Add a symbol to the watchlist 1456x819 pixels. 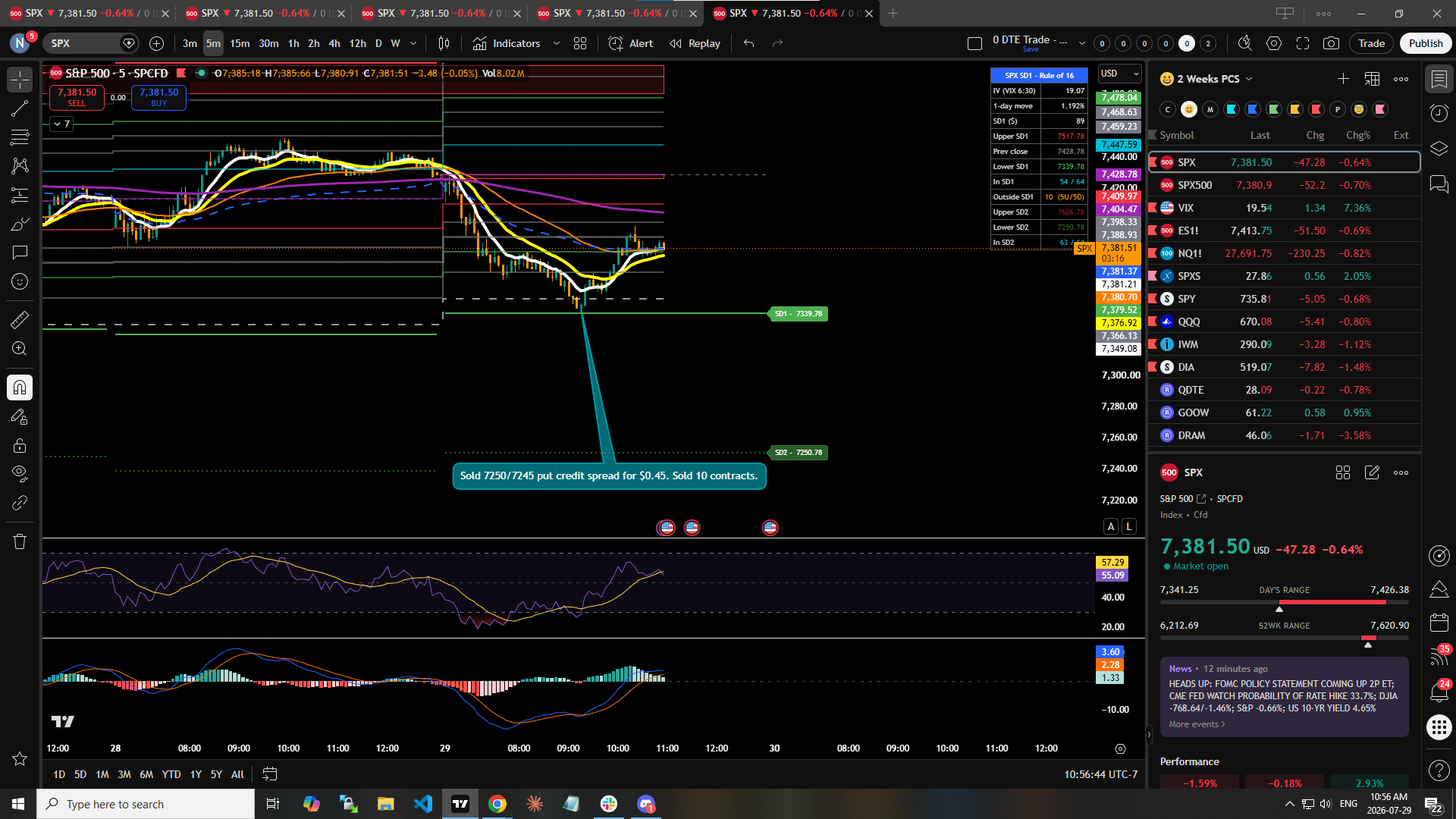pos(1343,79)
